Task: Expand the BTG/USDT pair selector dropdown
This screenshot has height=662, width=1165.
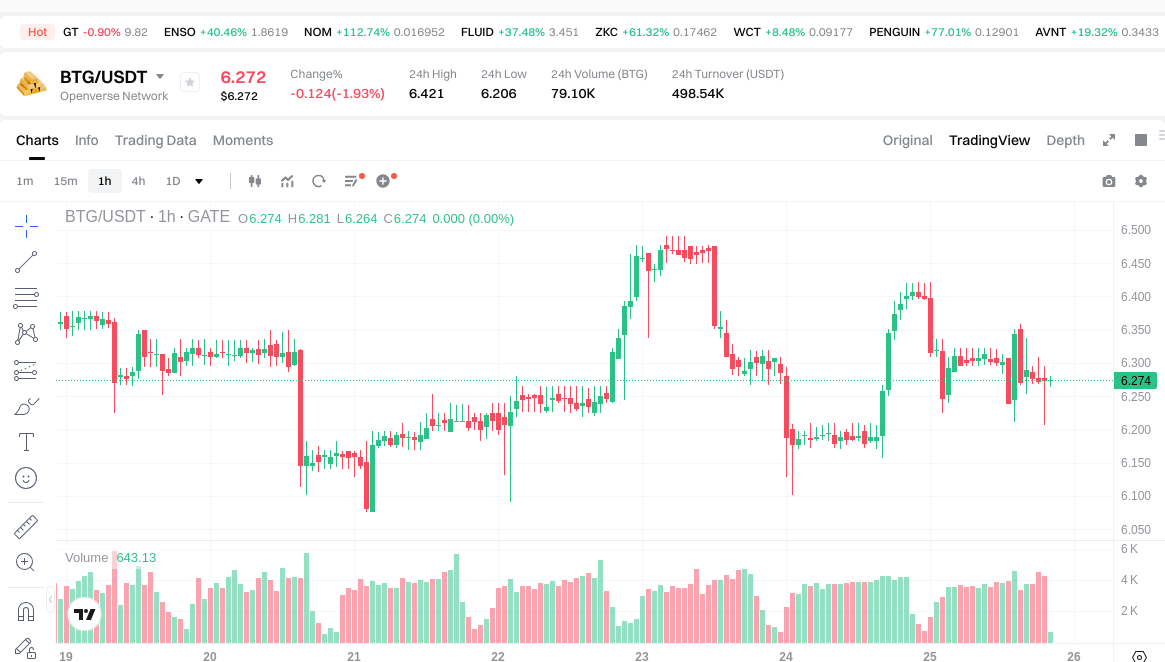Action: coord(160,77)
